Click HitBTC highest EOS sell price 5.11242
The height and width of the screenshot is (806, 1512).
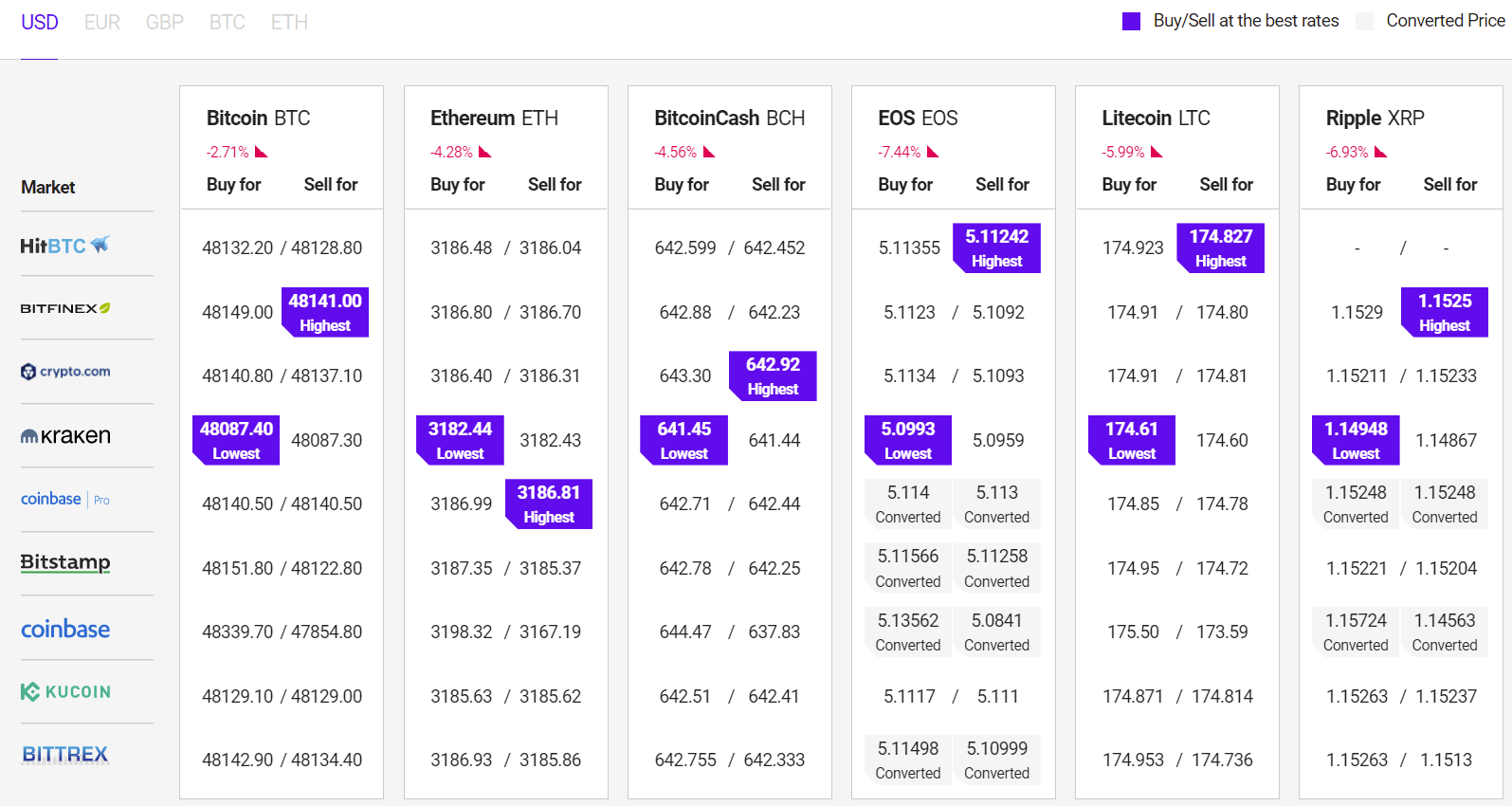pyautogui.click(x=996, y=247)
